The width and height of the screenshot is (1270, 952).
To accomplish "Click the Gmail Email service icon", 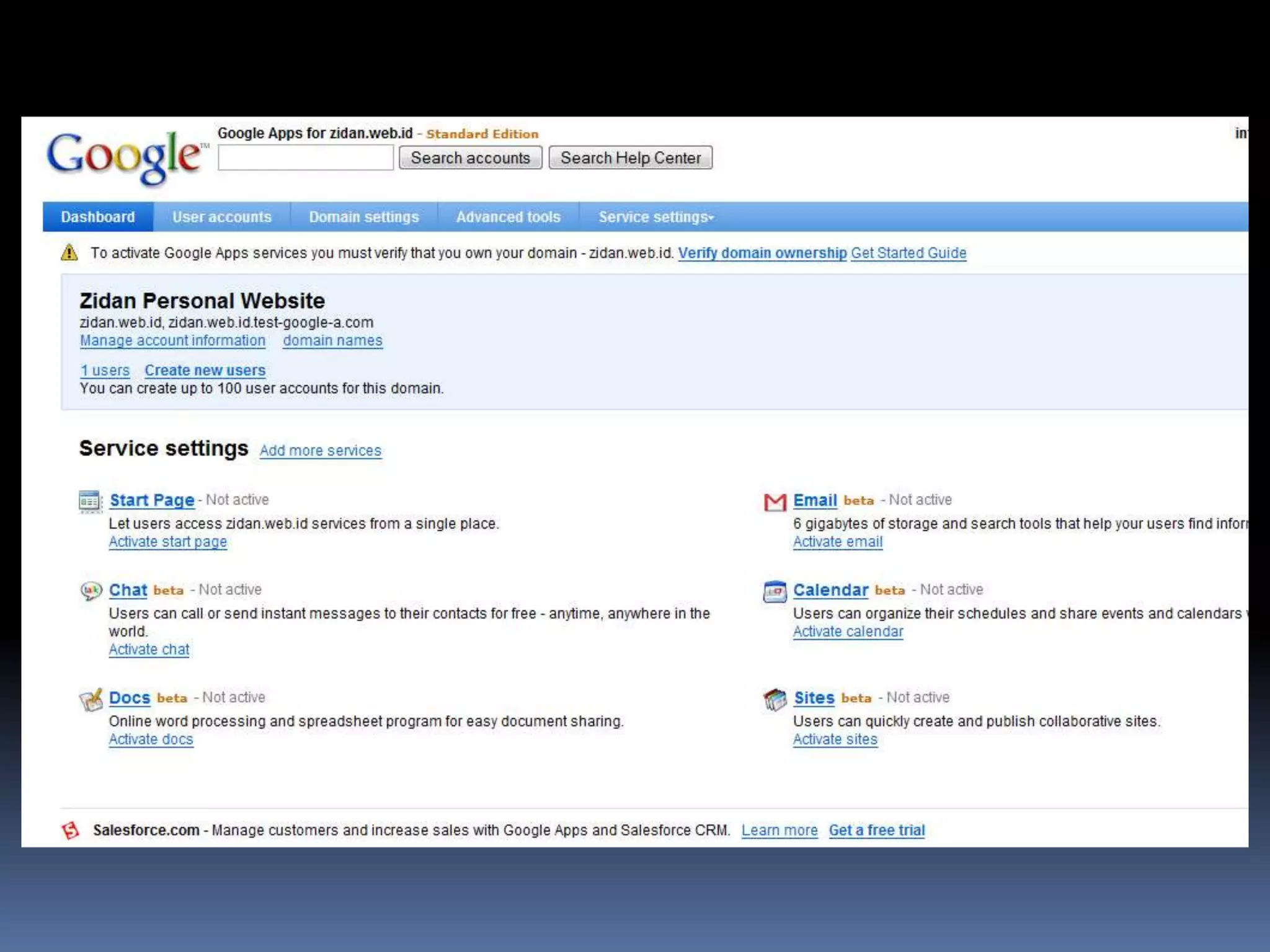I will pyautogui.click(x=775, y=502).
